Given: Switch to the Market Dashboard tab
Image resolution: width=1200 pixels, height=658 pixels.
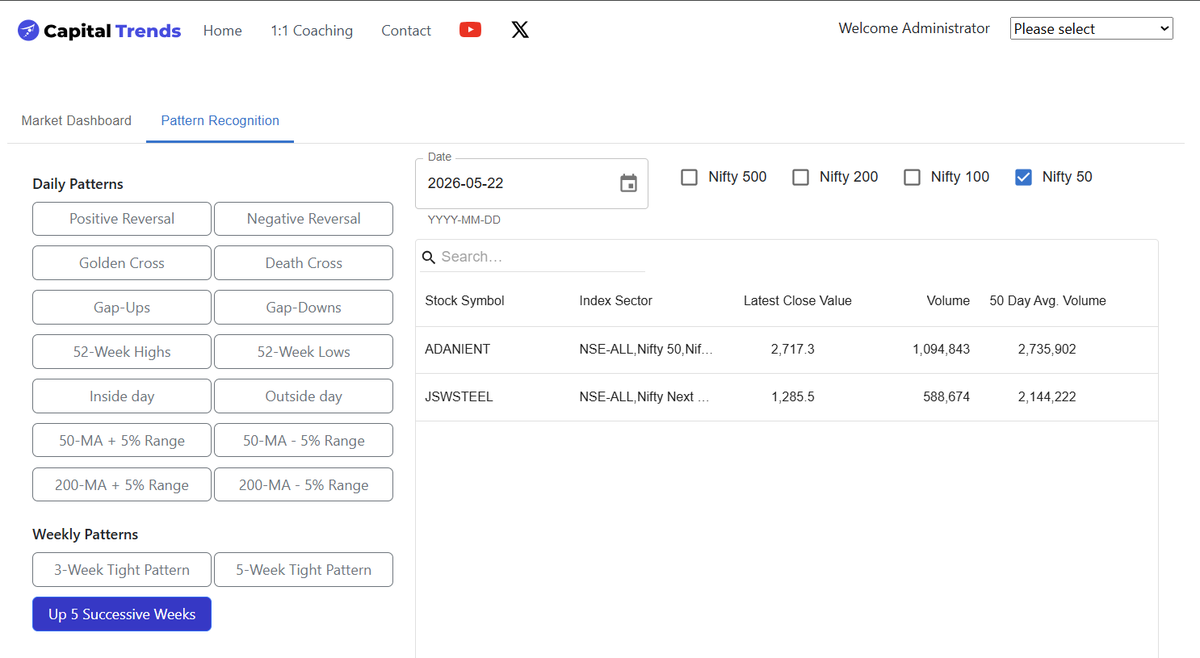Looking at the screenshot, I should pos(76,120).
